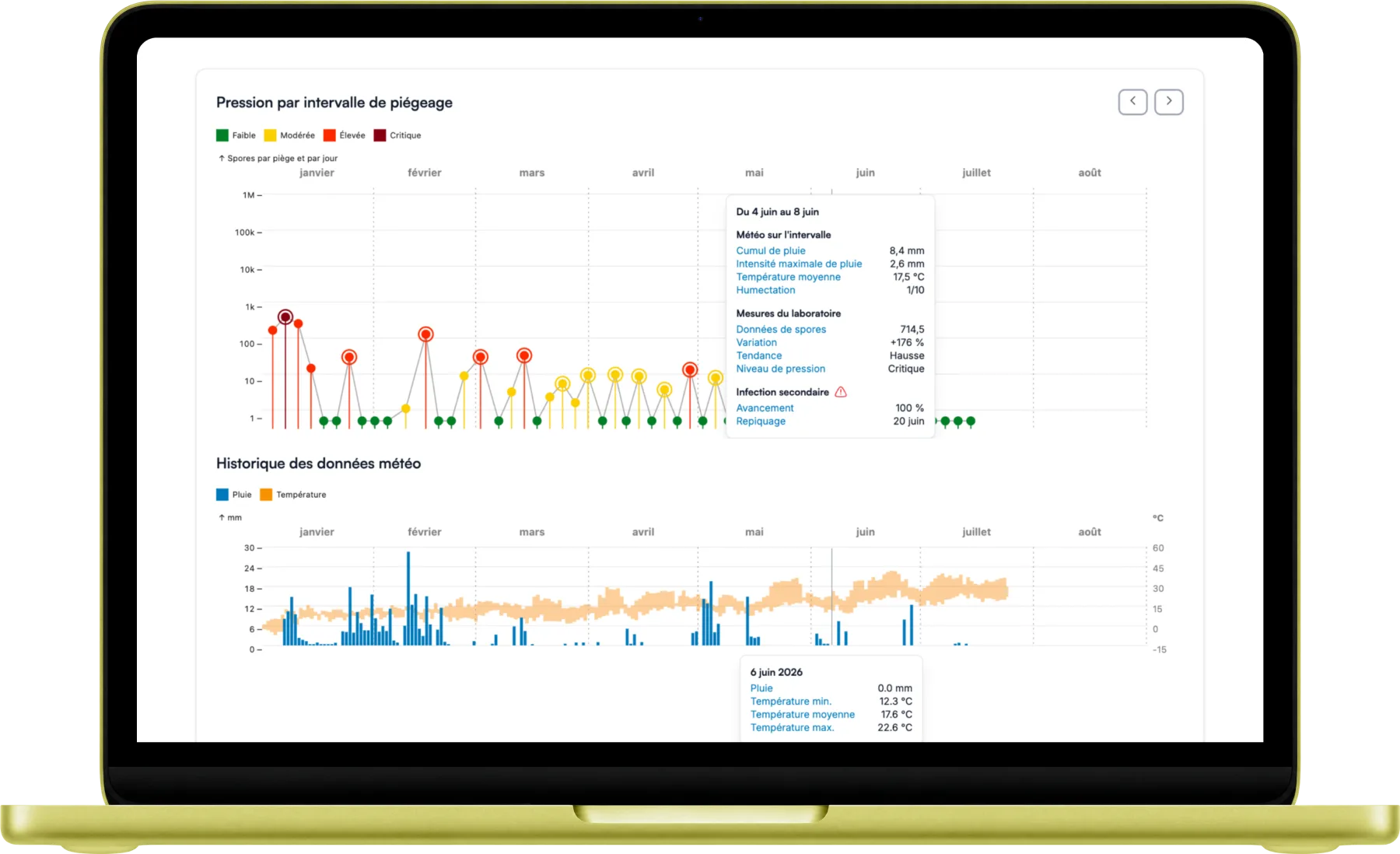This screenshot has height=854, width=1400.
Task: Select the dark red critical data point in January
Action: (x=285, y=317)
